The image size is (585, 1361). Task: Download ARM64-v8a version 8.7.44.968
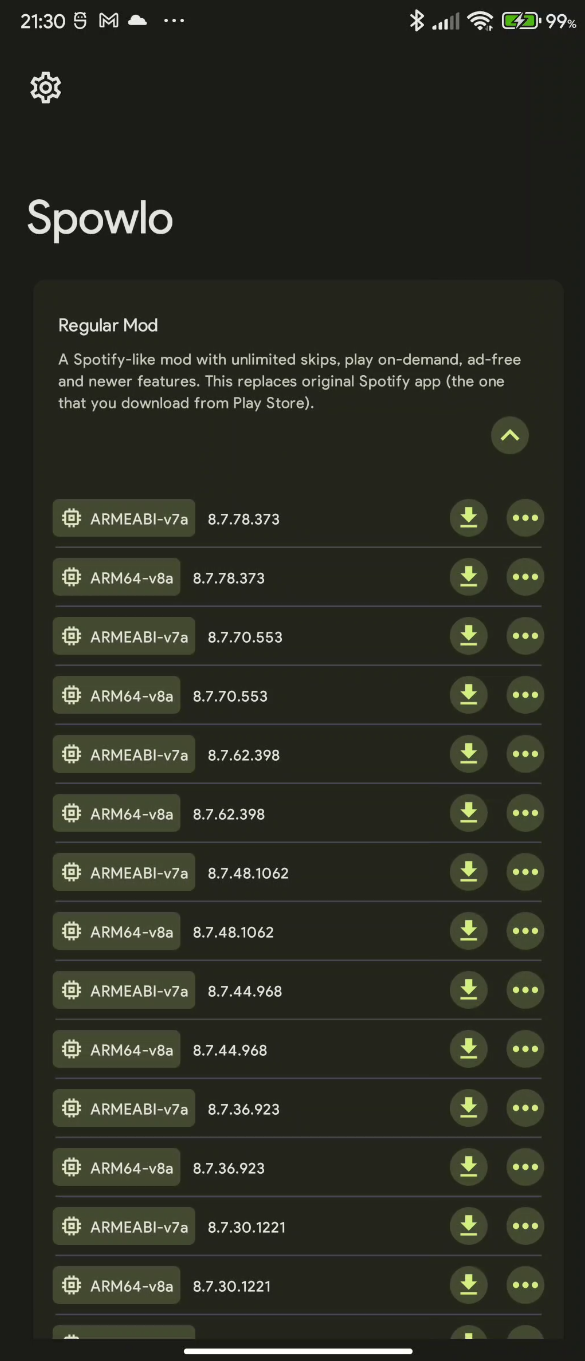(468, 1049)
